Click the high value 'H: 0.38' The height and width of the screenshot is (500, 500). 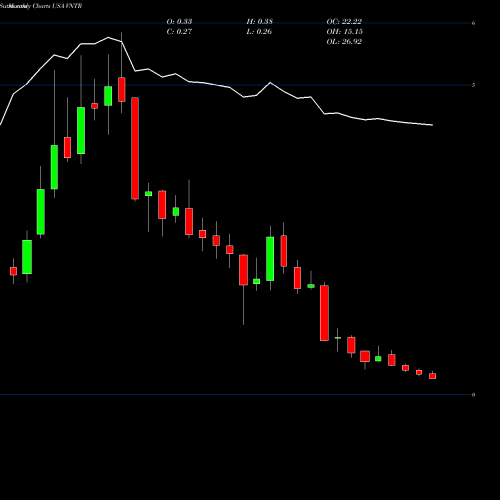pos(260,22)
